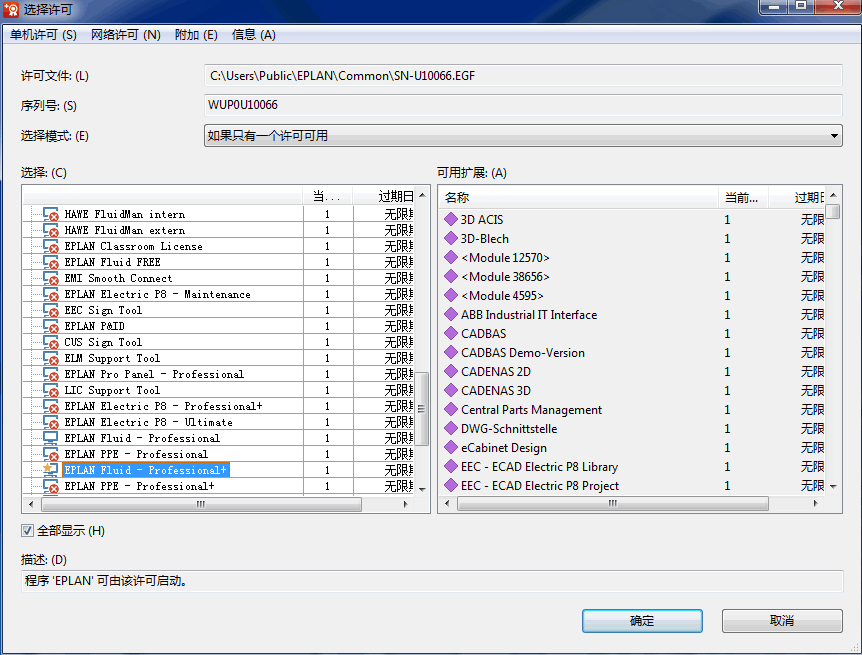
Task: Click the 许可文件 path field
Action: click(x=523, y=75)
